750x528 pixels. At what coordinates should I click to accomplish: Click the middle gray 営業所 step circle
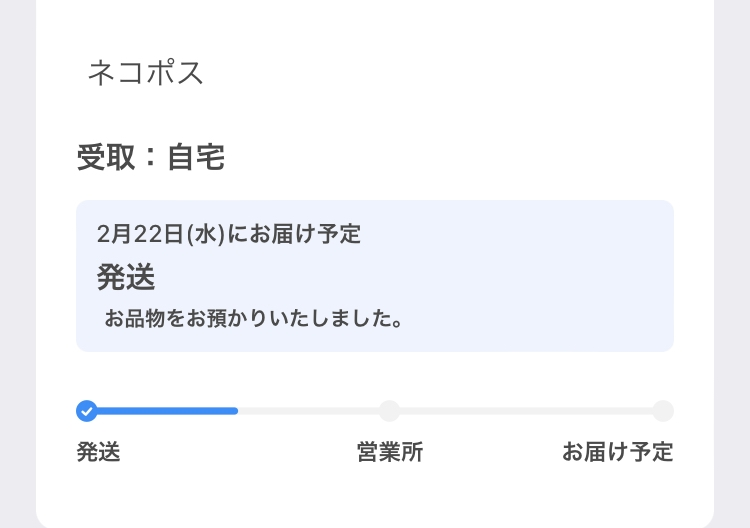(x=389, y=411)
